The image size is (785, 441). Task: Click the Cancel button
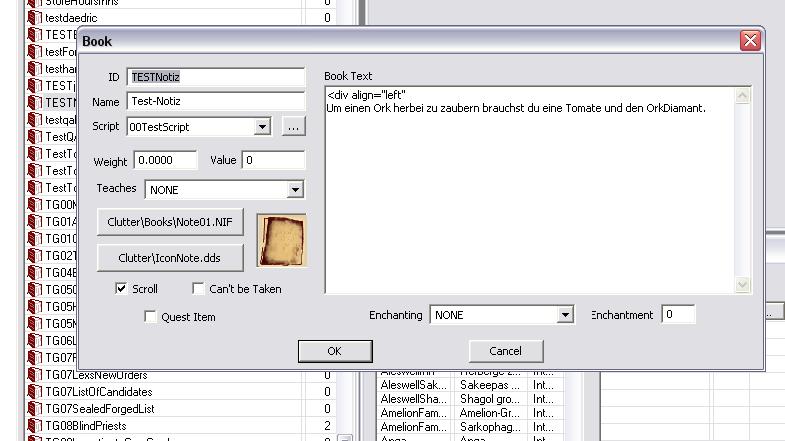506,351
